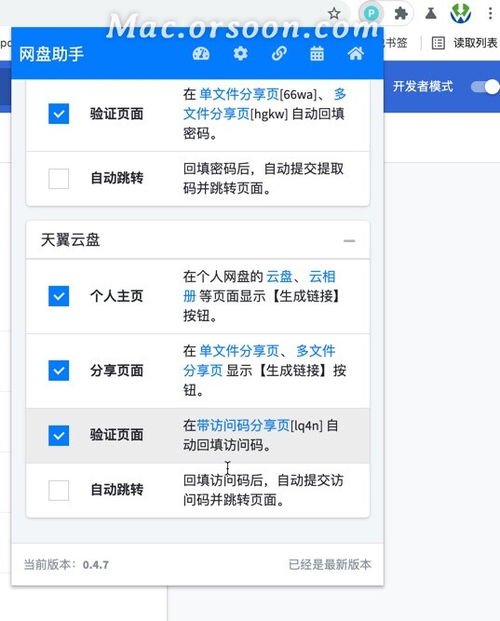The height and width of the screenshot is (621, 500).
Task: Open the flask extension icon
Action: click(x=431, y=14)
